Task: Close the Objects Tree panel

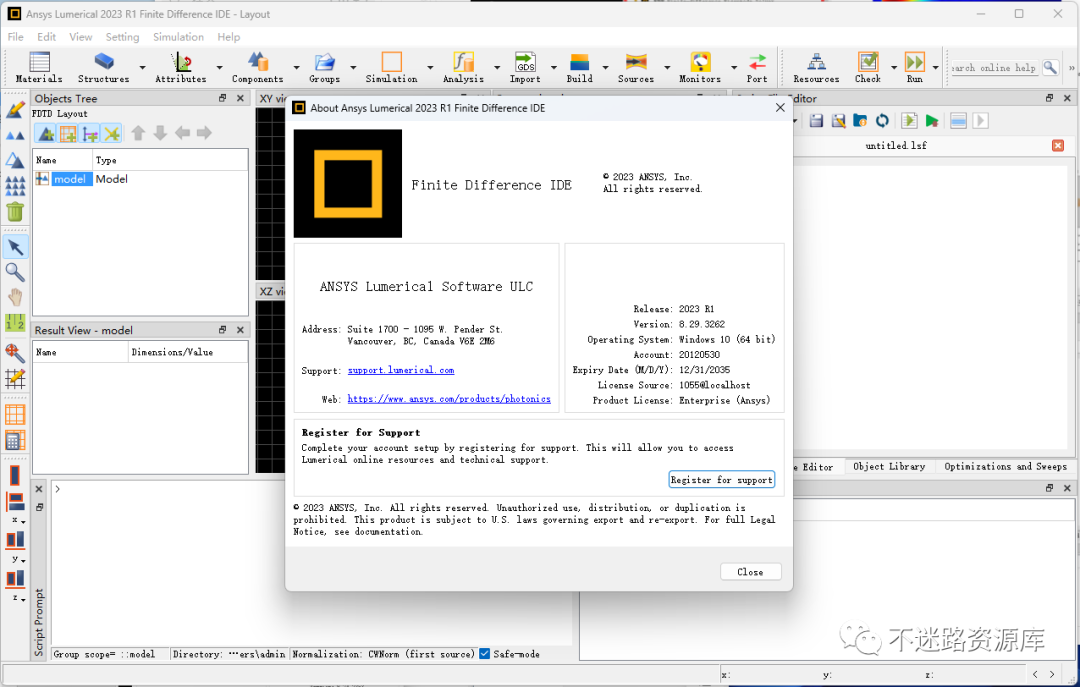Action: tap(240, 99)
